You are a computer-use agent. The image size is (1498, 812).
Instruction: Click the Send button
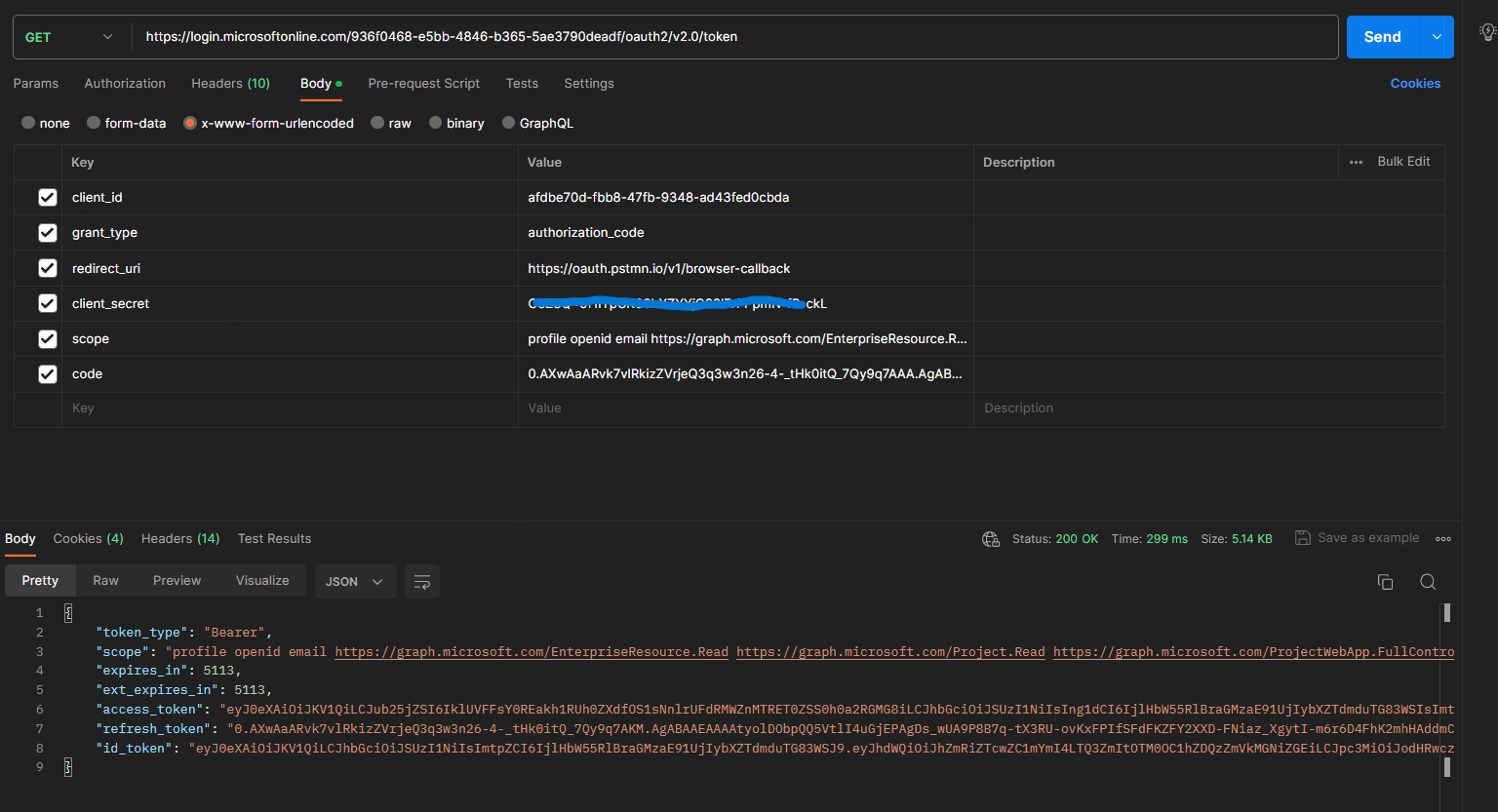pos(1383,37)
